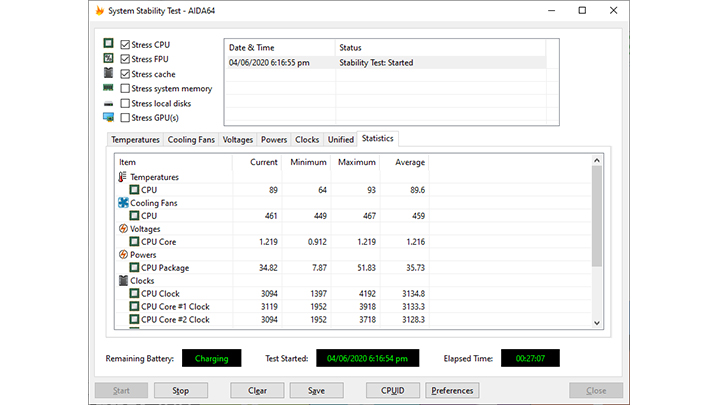This screenshot has width=720, height=405.
Task: Click the blue fan icon beside Cooling Fans
Action: tap(123, 202)
